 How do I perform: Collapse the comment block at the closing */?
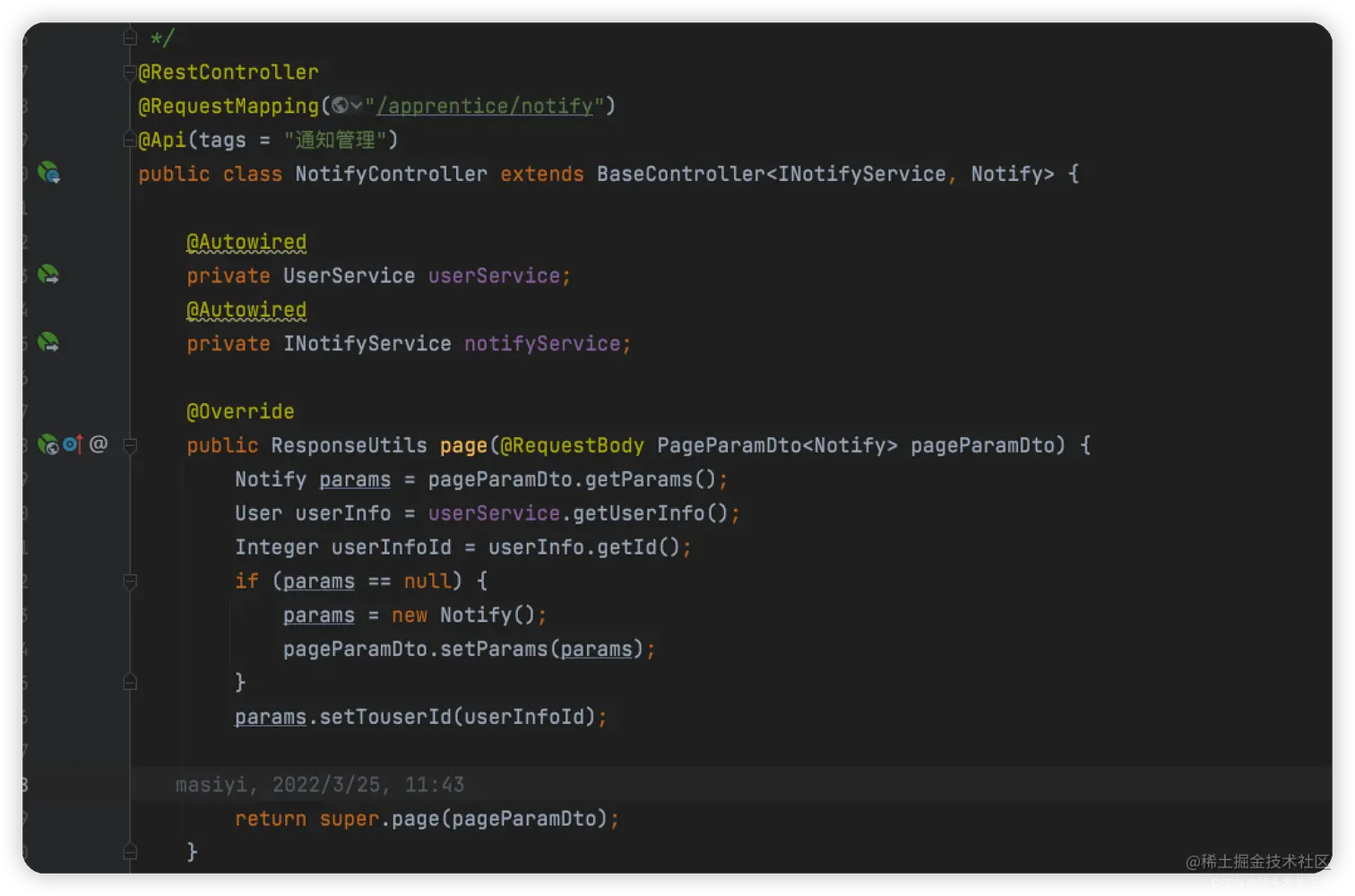point(130,38)
